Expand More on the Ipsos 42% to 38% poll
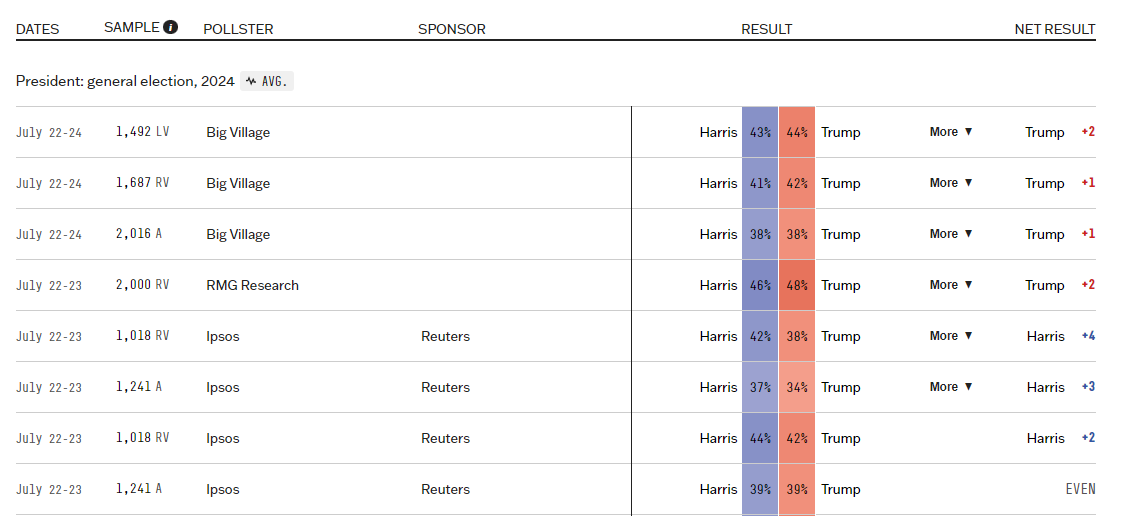 click(x=951, y=336)
